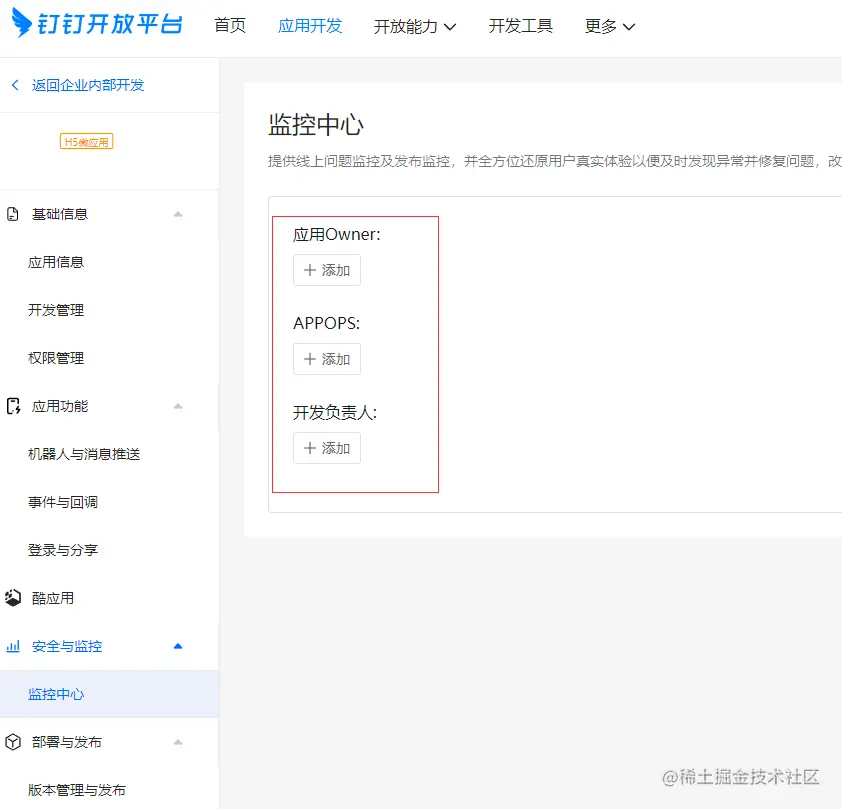Screen dimensions: 842x809
Task: Click the 酷应用 icon in the sidebar
Action: (x=13, y=597)
